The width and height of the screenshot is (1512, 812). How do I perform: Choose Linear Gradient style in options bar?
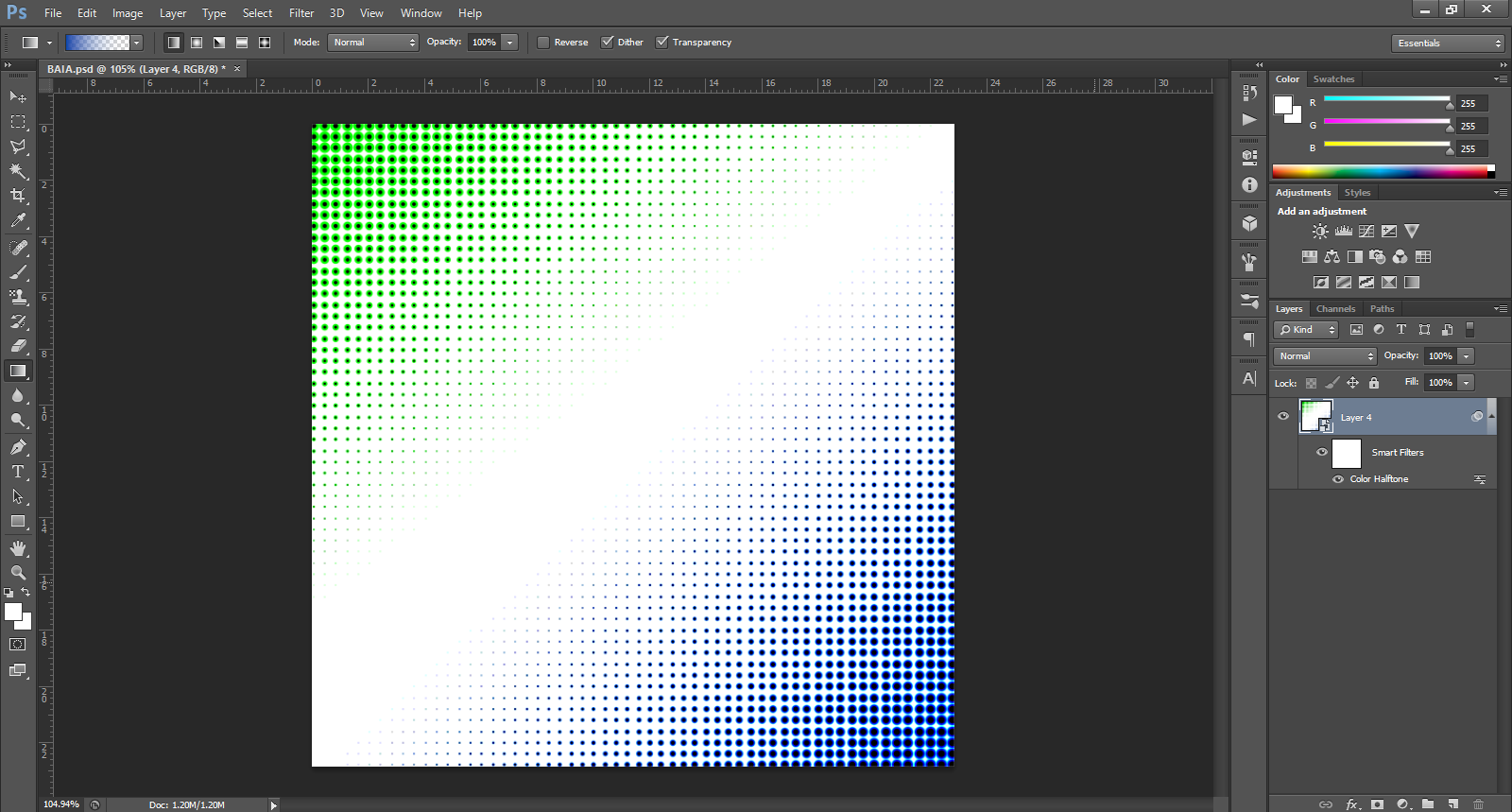(173, 43)
